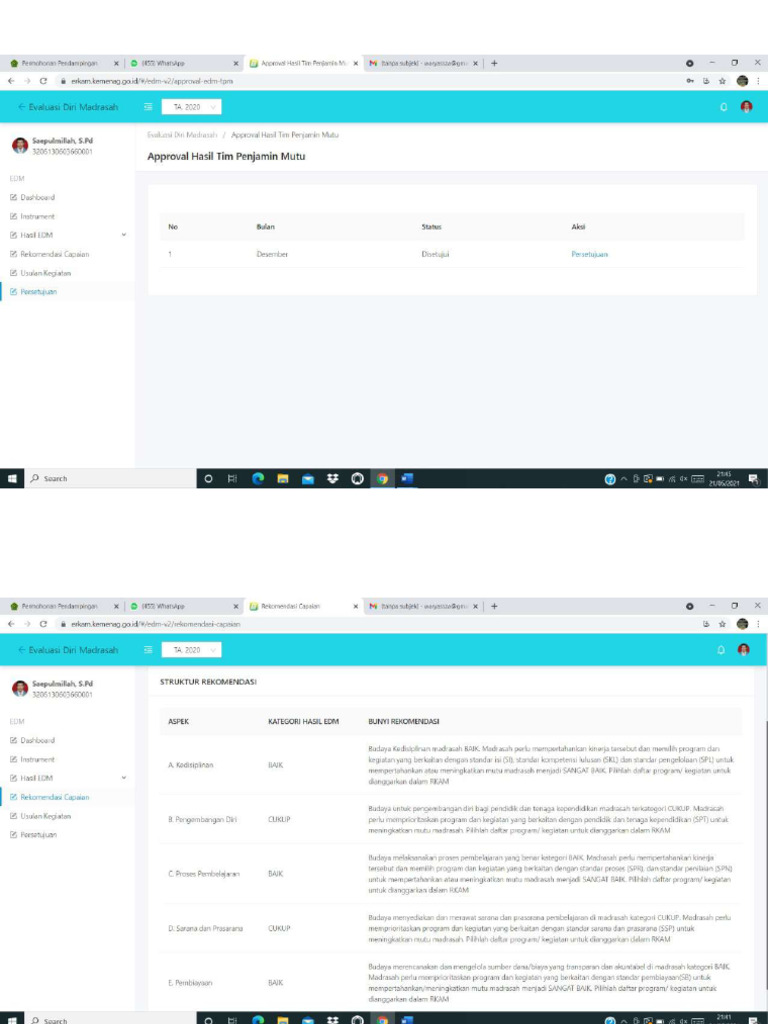Image resolution: width=768 pixels, height=1024 pixels.
Task: Open Usulan Kegiatan in Approval window sidebar
Action: tap(40, 273)
